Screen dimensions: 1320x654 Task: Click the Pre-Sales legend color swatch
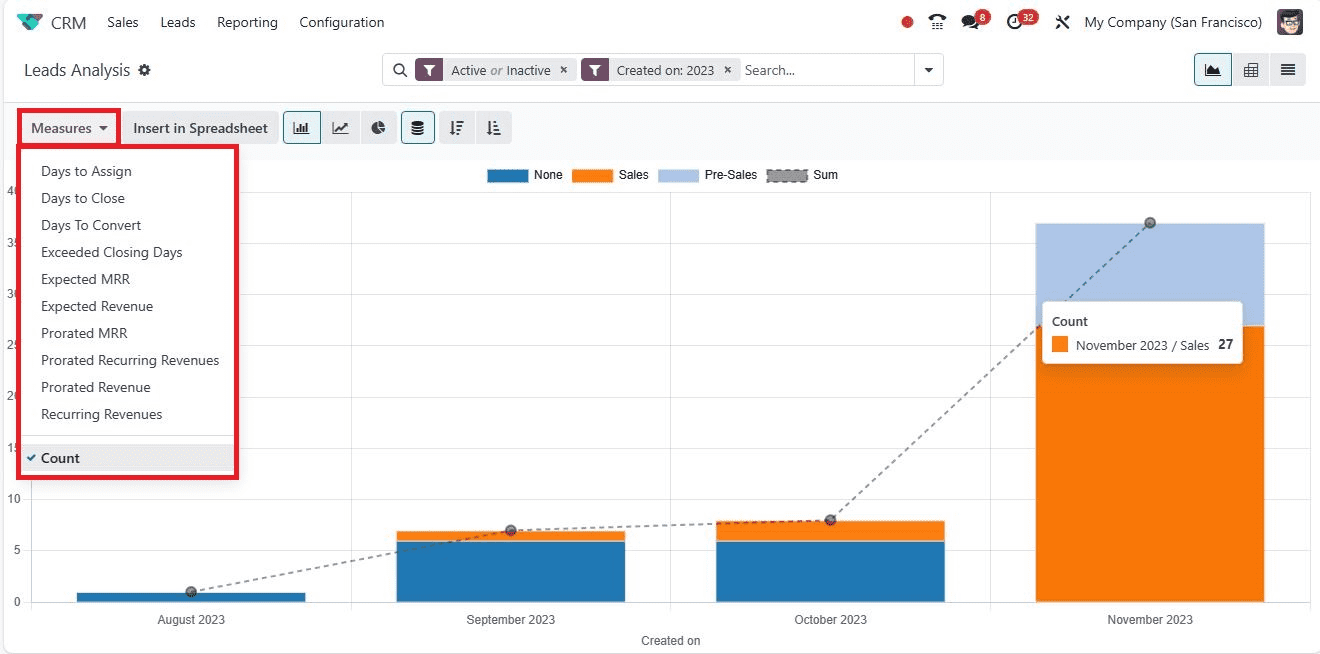pos(677,175)
